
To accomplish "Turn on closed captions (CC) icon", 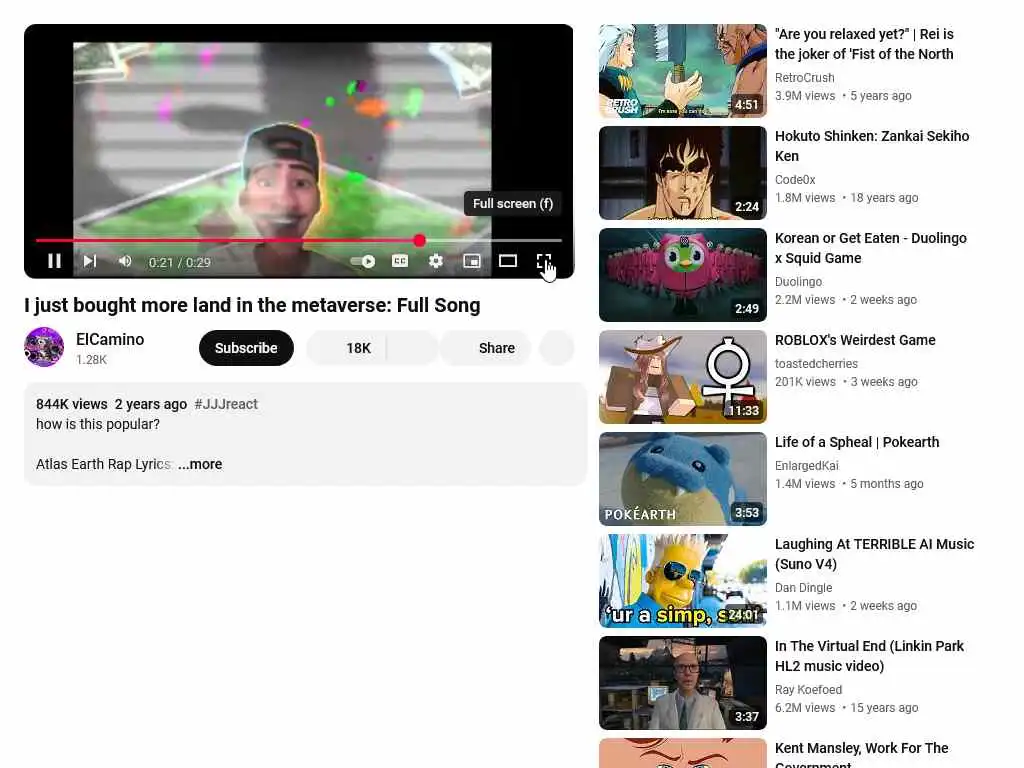I will click(x=400, y=261).
